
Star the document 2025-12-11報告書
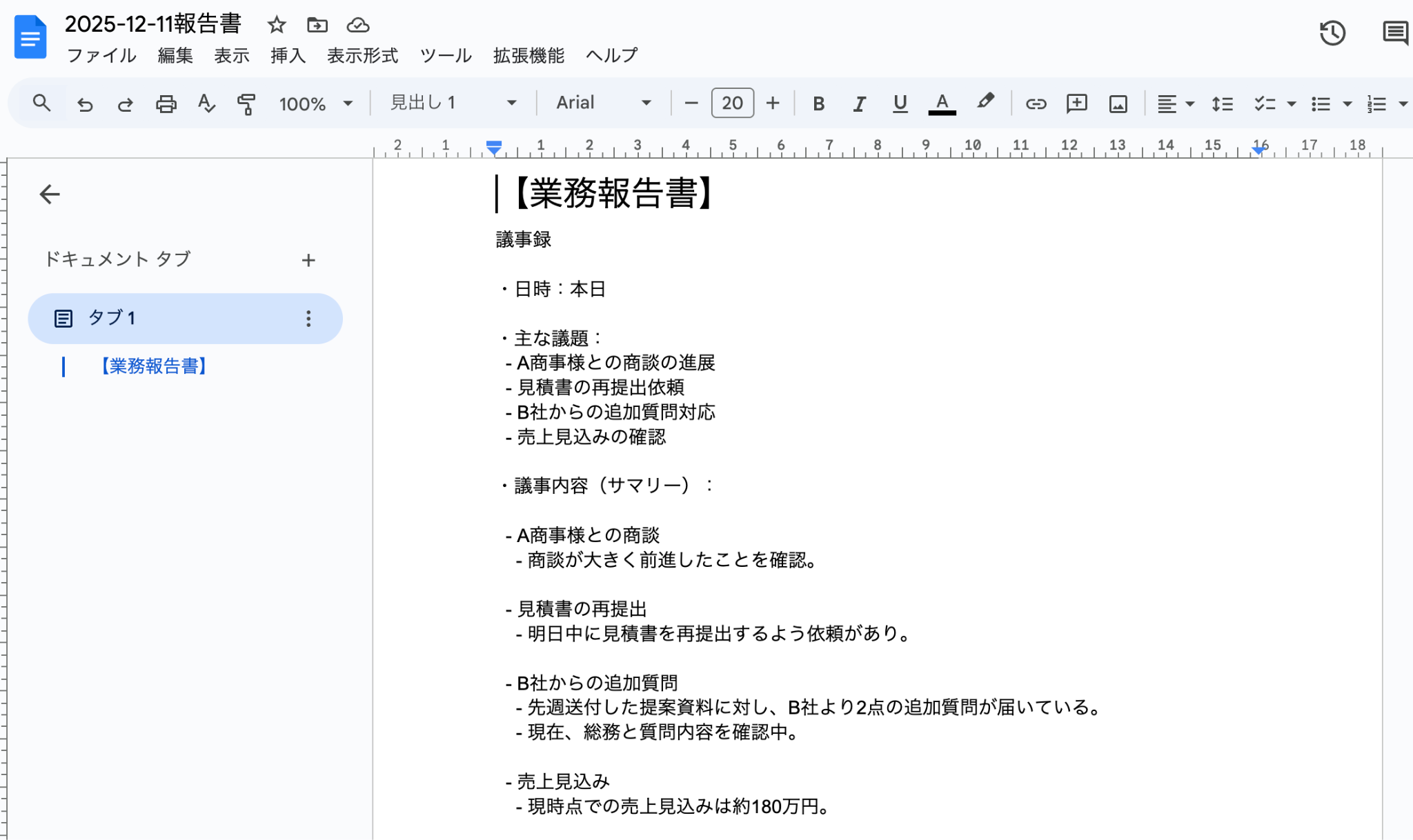point(277,25)
